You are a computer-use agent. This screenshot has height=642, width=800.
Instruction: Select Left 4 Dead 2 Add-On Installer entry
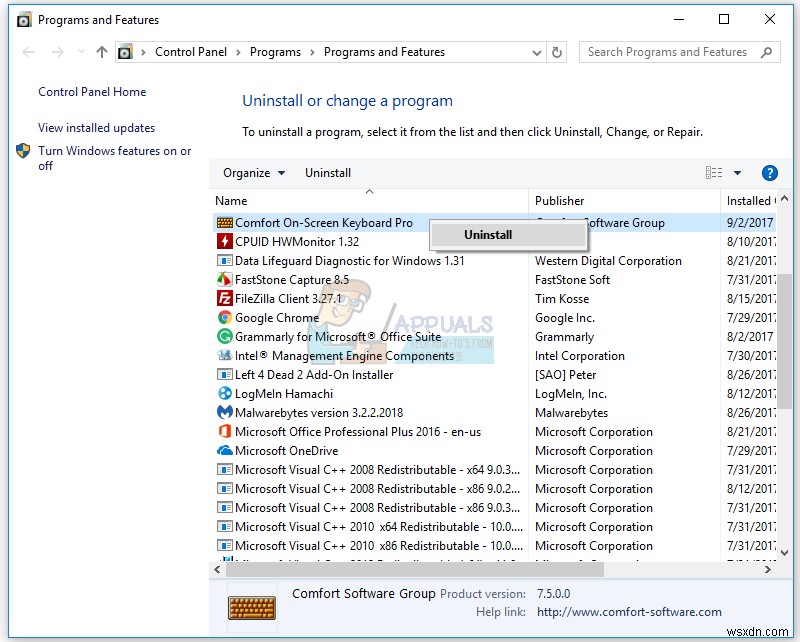coord(314,375)
